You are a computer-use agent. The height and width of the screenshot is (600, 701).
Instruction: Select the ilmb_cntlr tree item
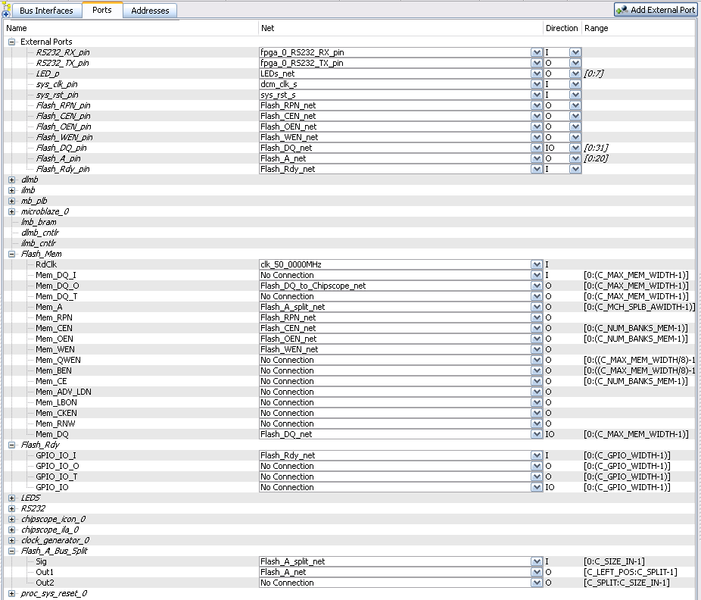point(38,243)
